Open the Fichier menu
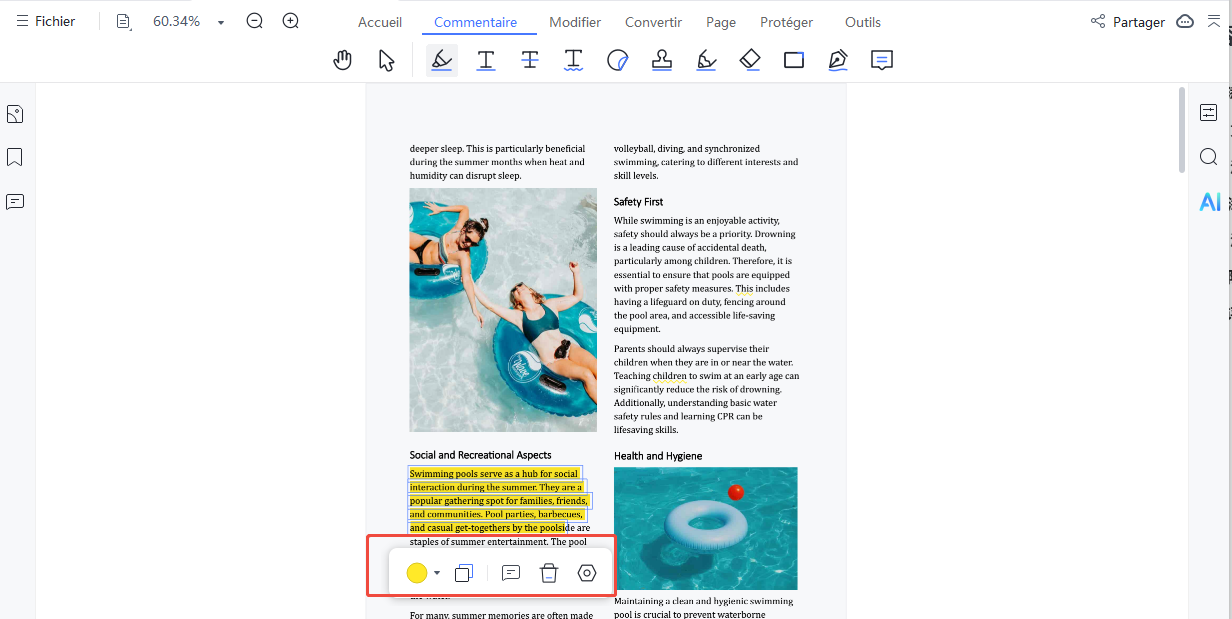Image resolution: width=1232 pixels, height=619 pixels. tap(45, 21)
